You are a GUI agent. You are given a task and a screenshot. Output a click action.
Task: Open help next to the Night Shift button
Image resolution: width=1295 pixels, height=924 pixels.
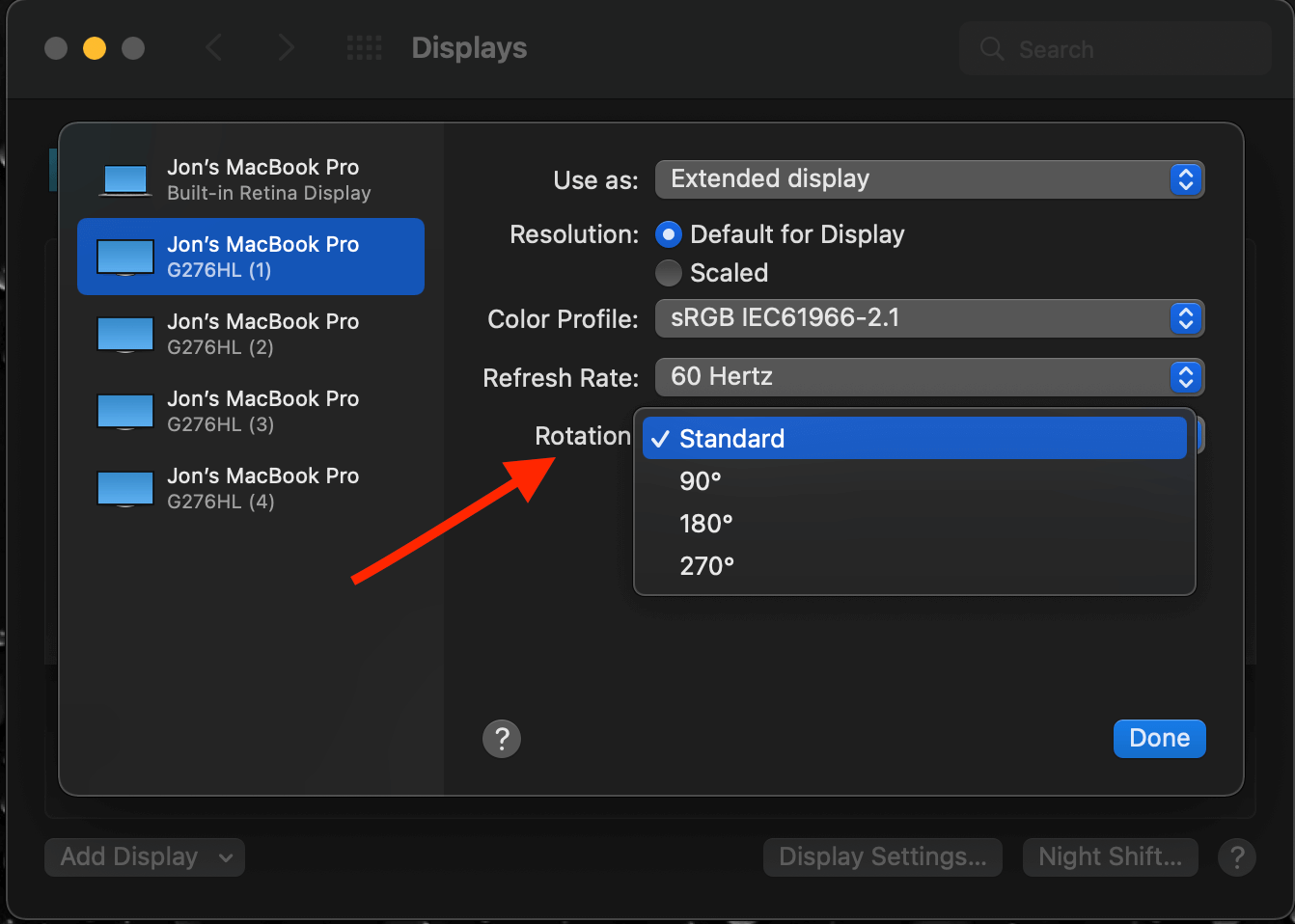click(1237, 857)
